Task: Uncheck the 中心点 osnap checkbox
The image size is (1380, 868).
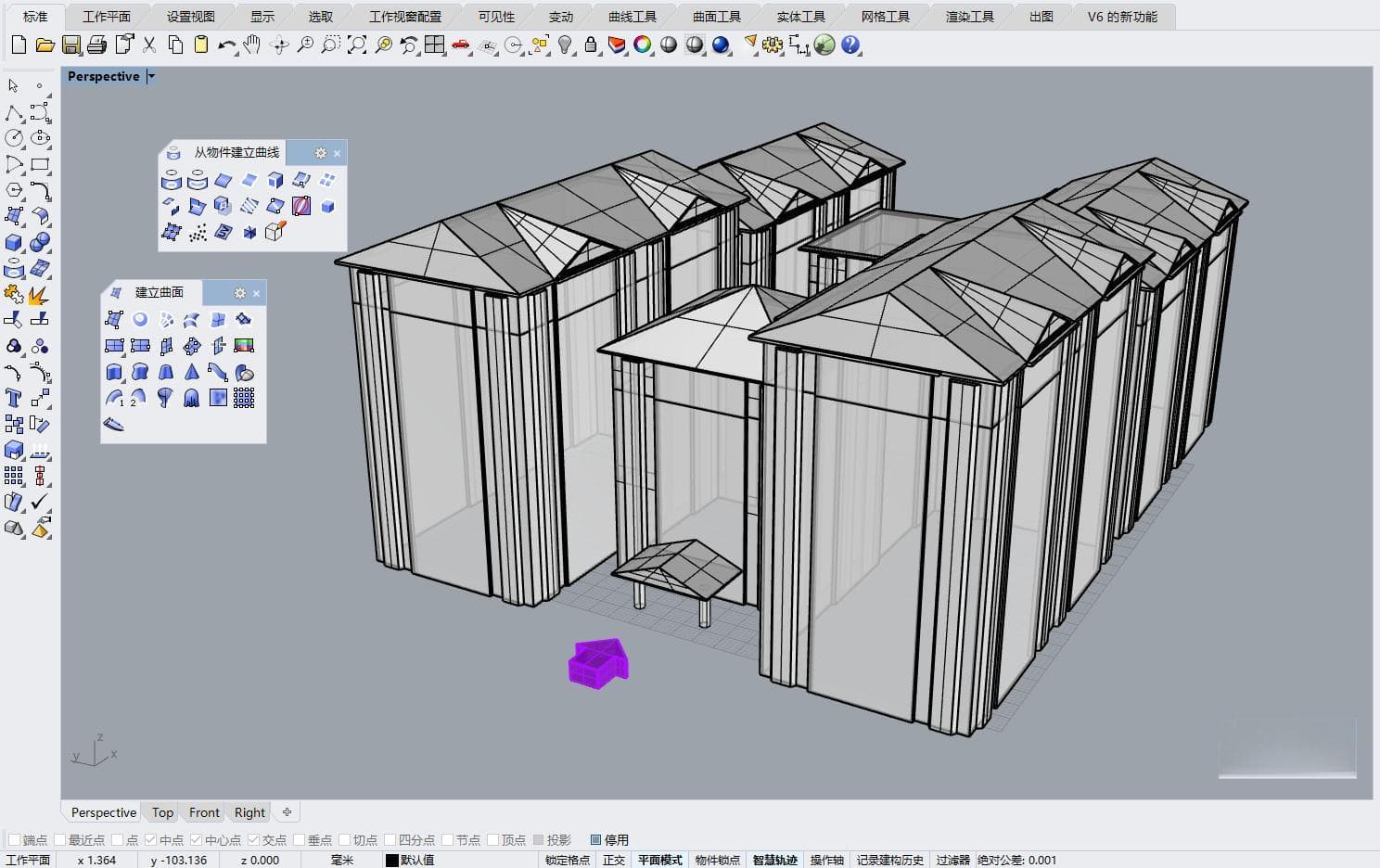Action: coord(196,839)
